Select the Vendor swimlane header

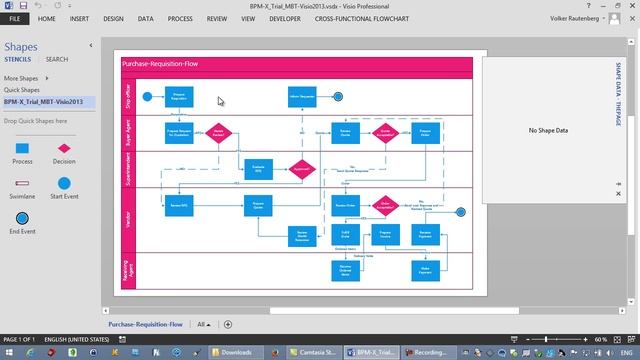(128, 220)
